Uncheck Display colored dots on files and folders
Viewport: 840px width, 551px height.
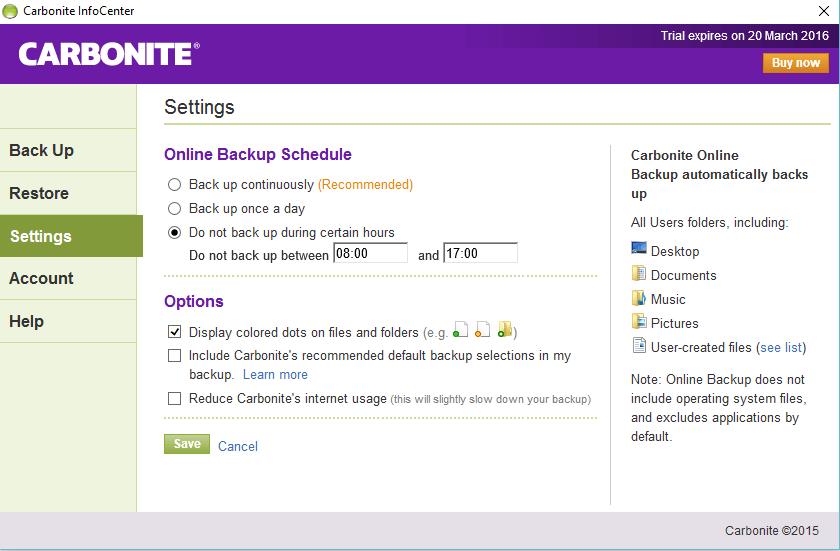pyautogui.click(x=174, y=332)
